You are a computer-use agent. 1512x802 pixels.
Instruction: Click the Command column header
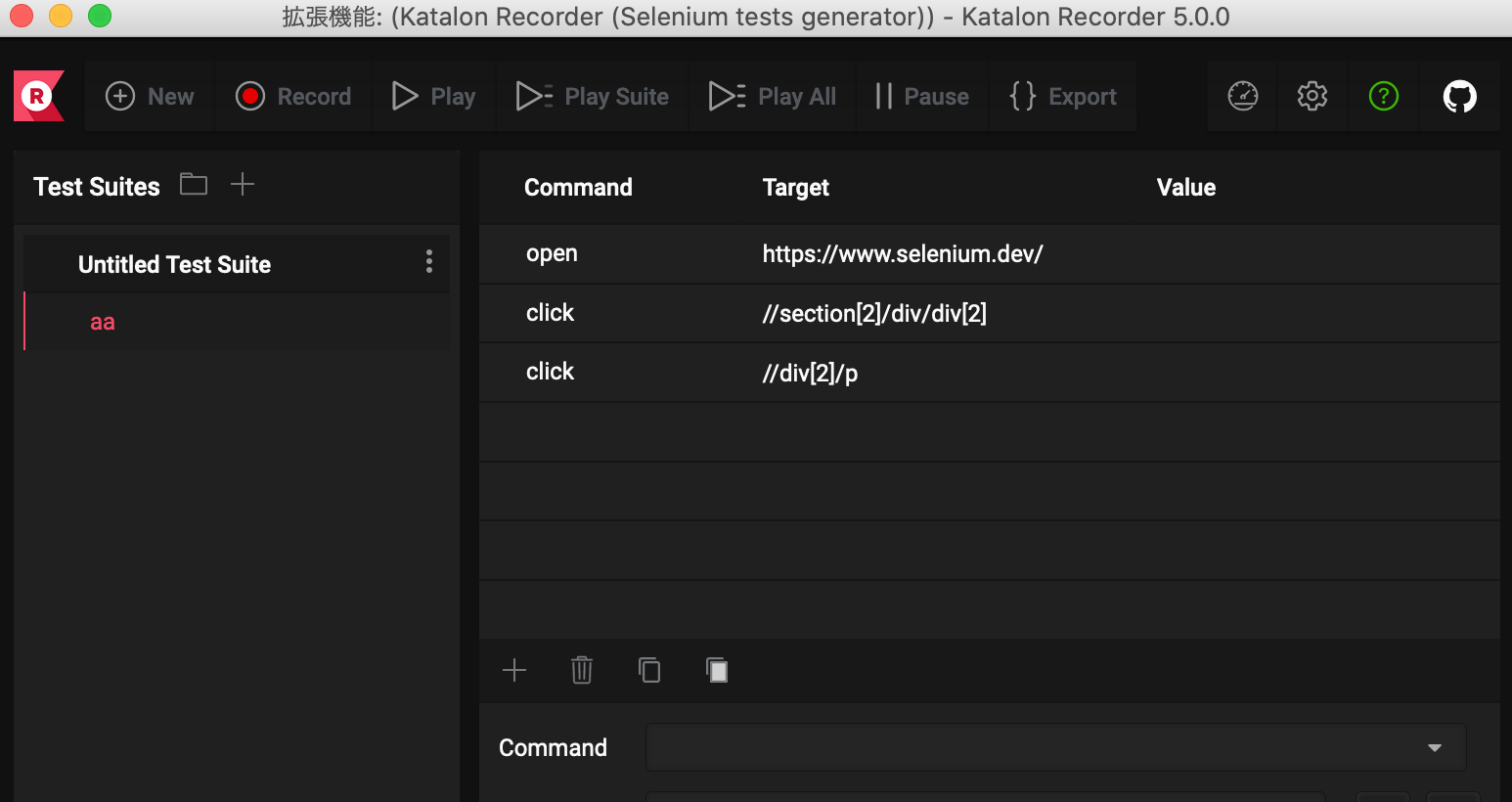[578, 188]
